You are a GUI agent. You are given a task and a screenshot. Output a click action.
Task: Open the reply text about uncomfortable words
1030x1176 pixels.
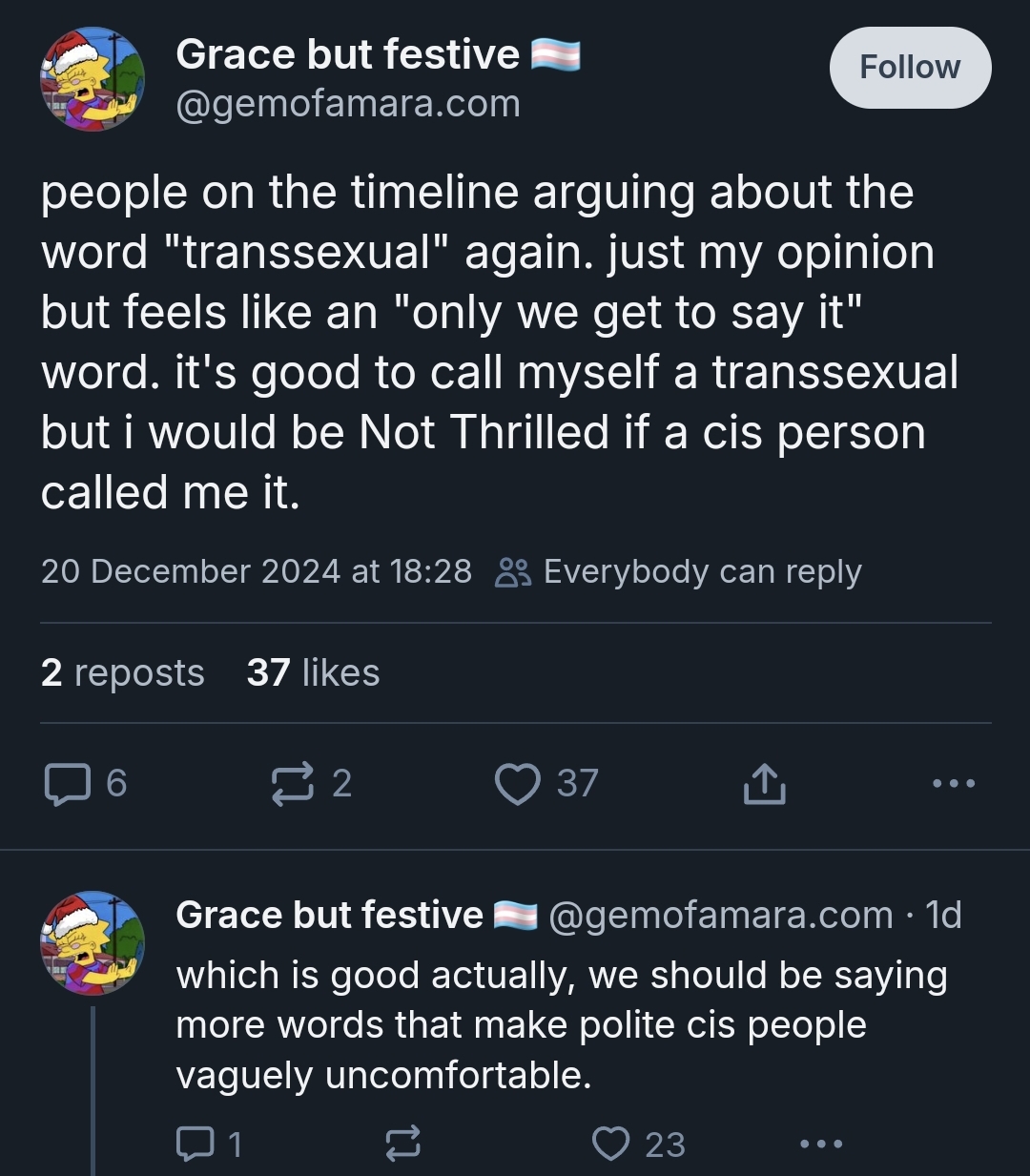(x=561, y=1025)
